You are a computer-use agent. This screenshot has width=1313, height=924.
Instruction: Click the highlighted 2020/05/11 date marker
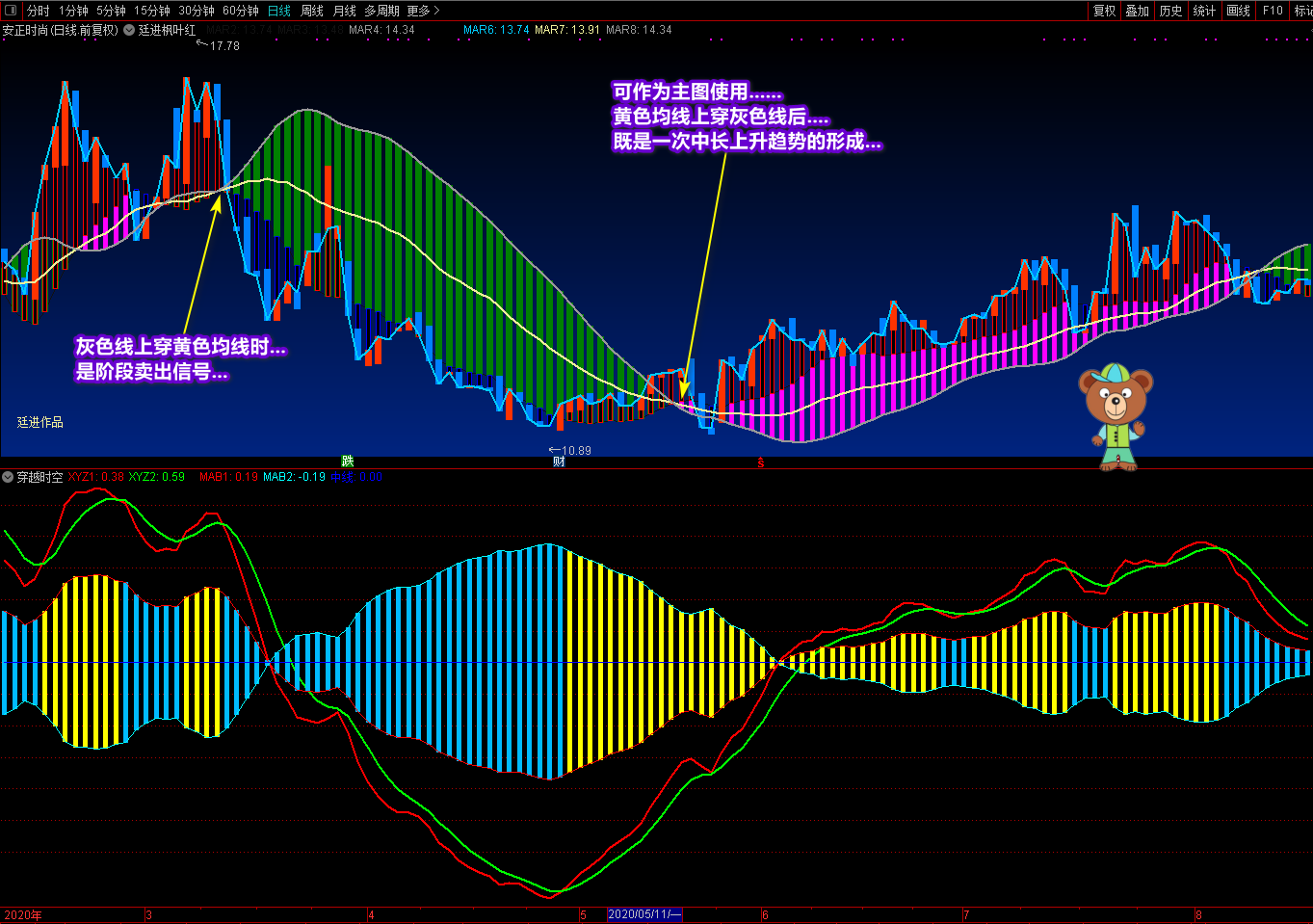pos(644,914)
